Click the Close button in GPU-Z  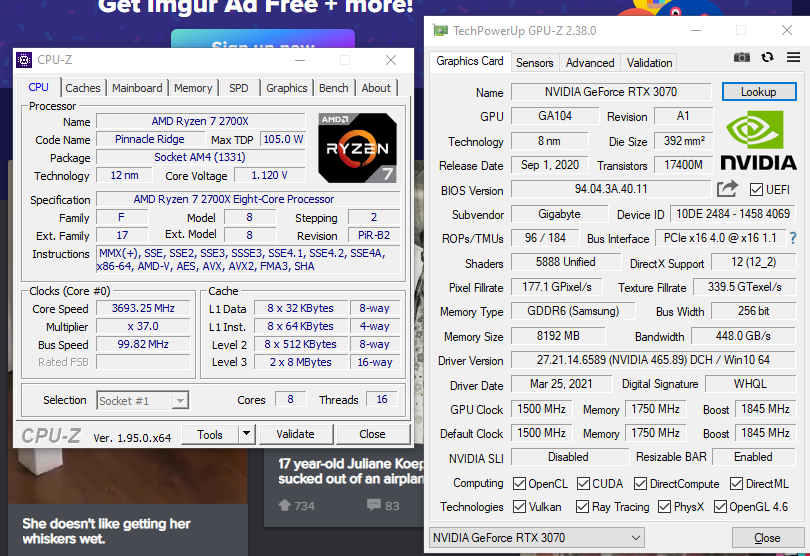[x=767, y=538]
